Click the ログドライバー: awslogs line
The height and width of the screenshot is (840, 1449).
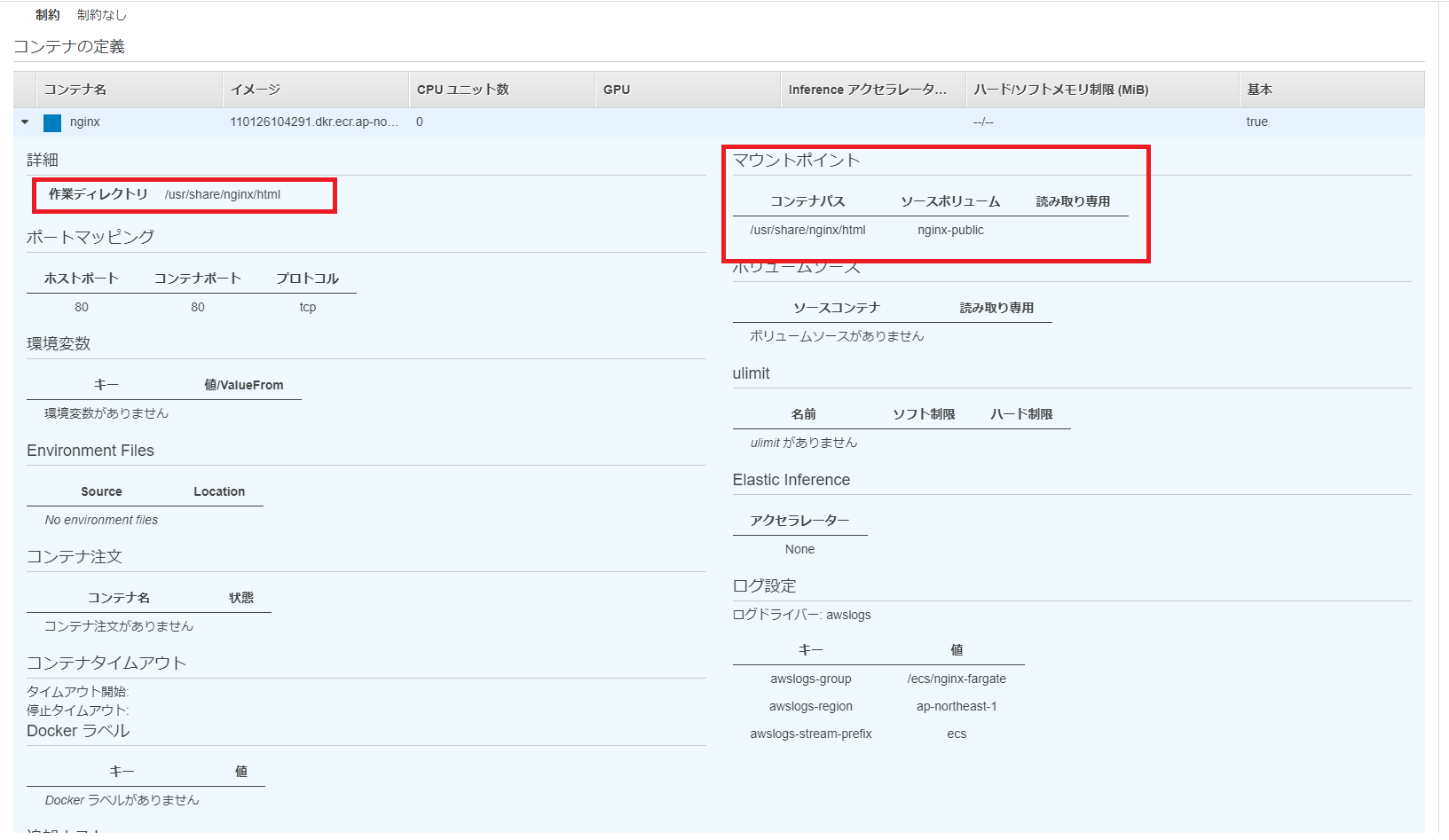[x=802, y=615]
